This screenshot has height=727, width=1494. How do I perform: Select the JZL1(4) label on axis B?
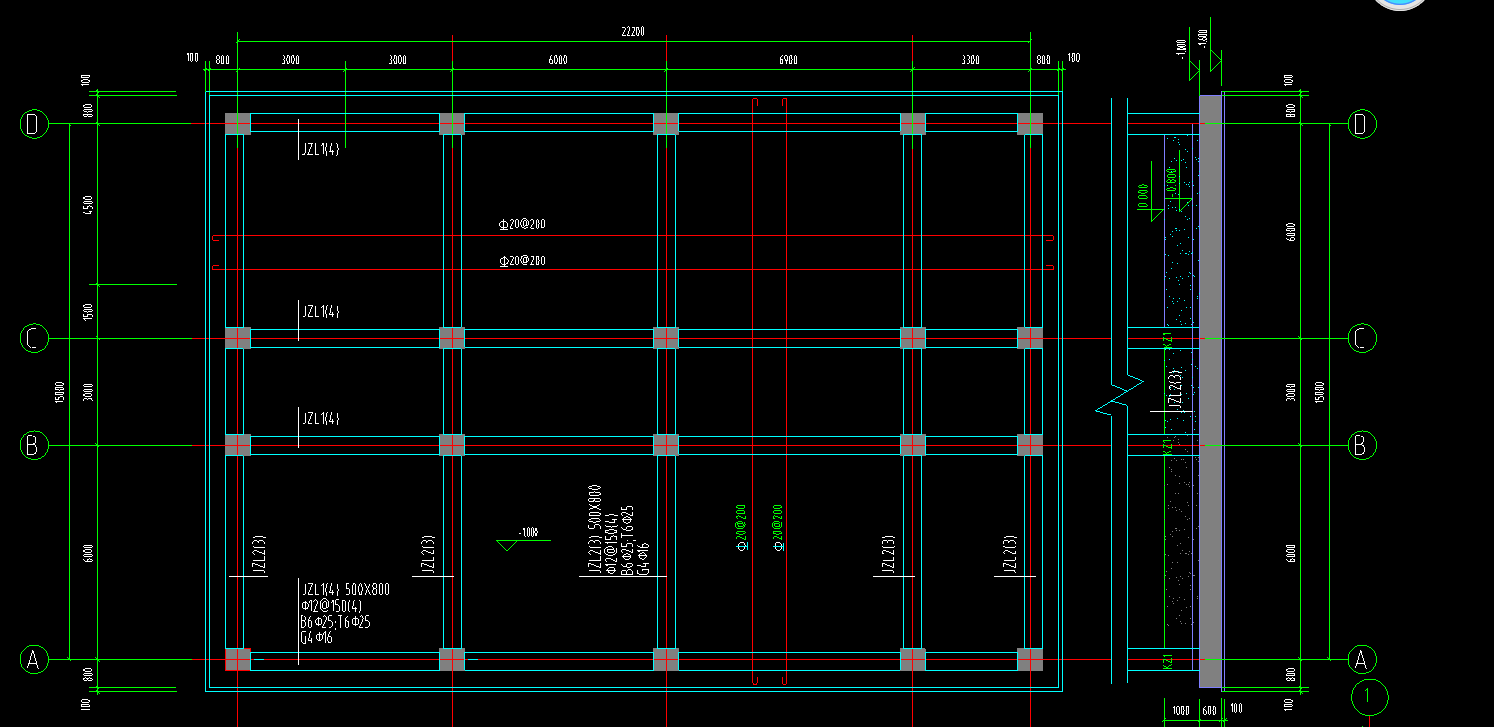coord(321,418)
